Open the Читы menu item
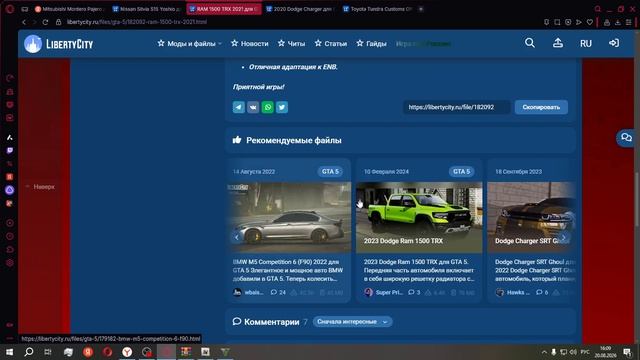The image size is (640, 360). click(291, 43)
